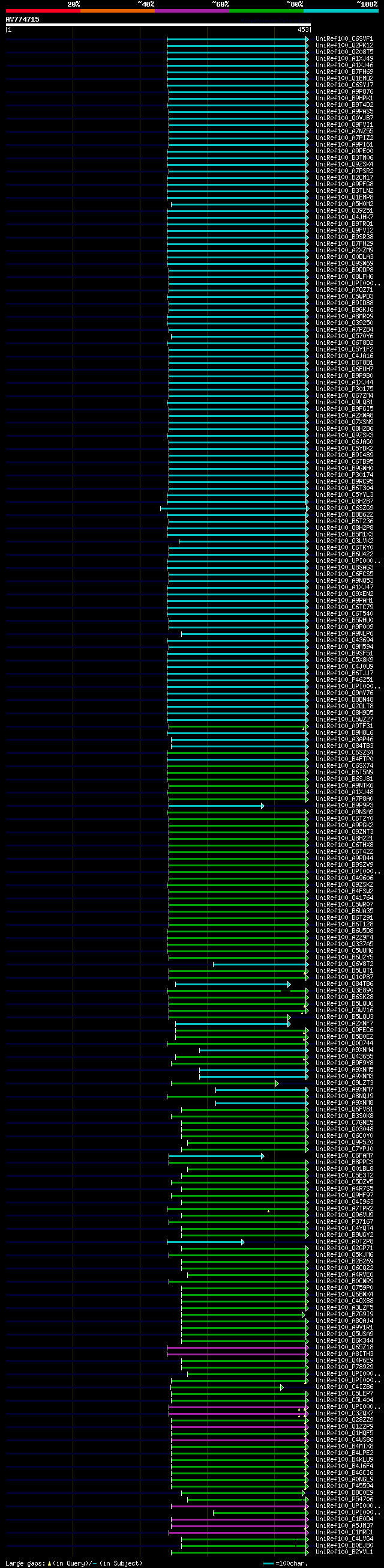Select hit label UniRef100_Q4JHK7
Image resolution: width=384 pixels, height=1568 pixels.
pos(344,217)
